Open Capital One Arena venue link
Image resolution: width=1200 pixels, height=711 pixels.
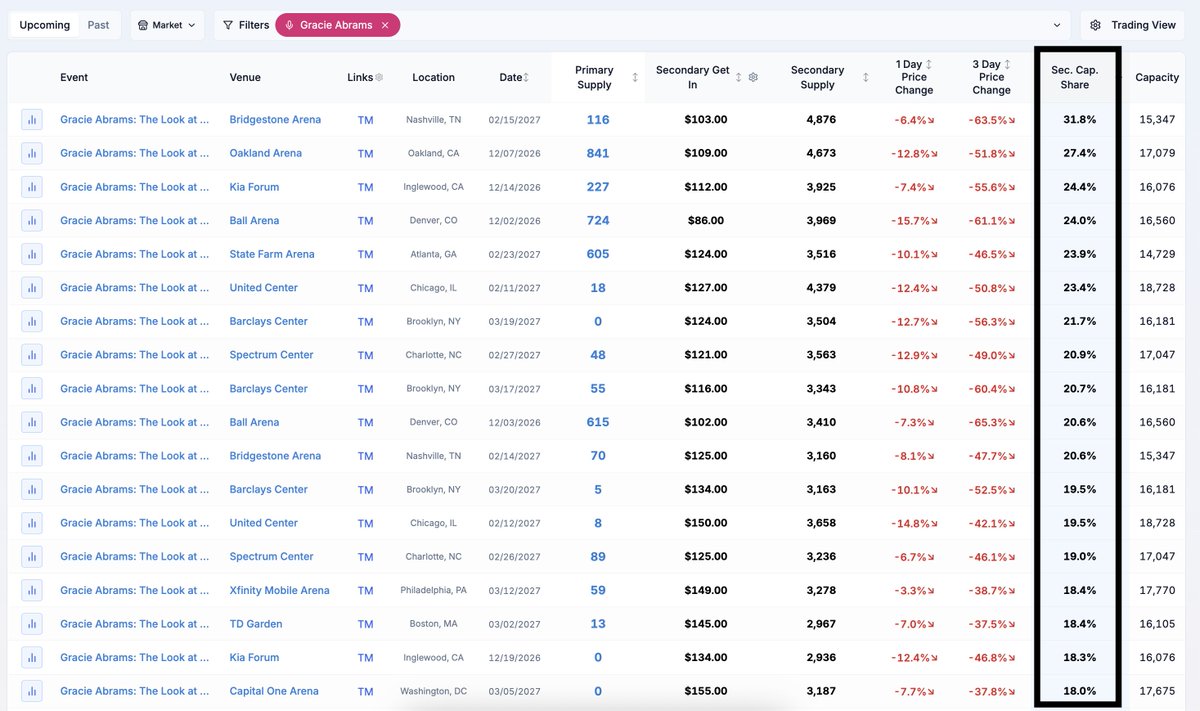coord(274,691)
